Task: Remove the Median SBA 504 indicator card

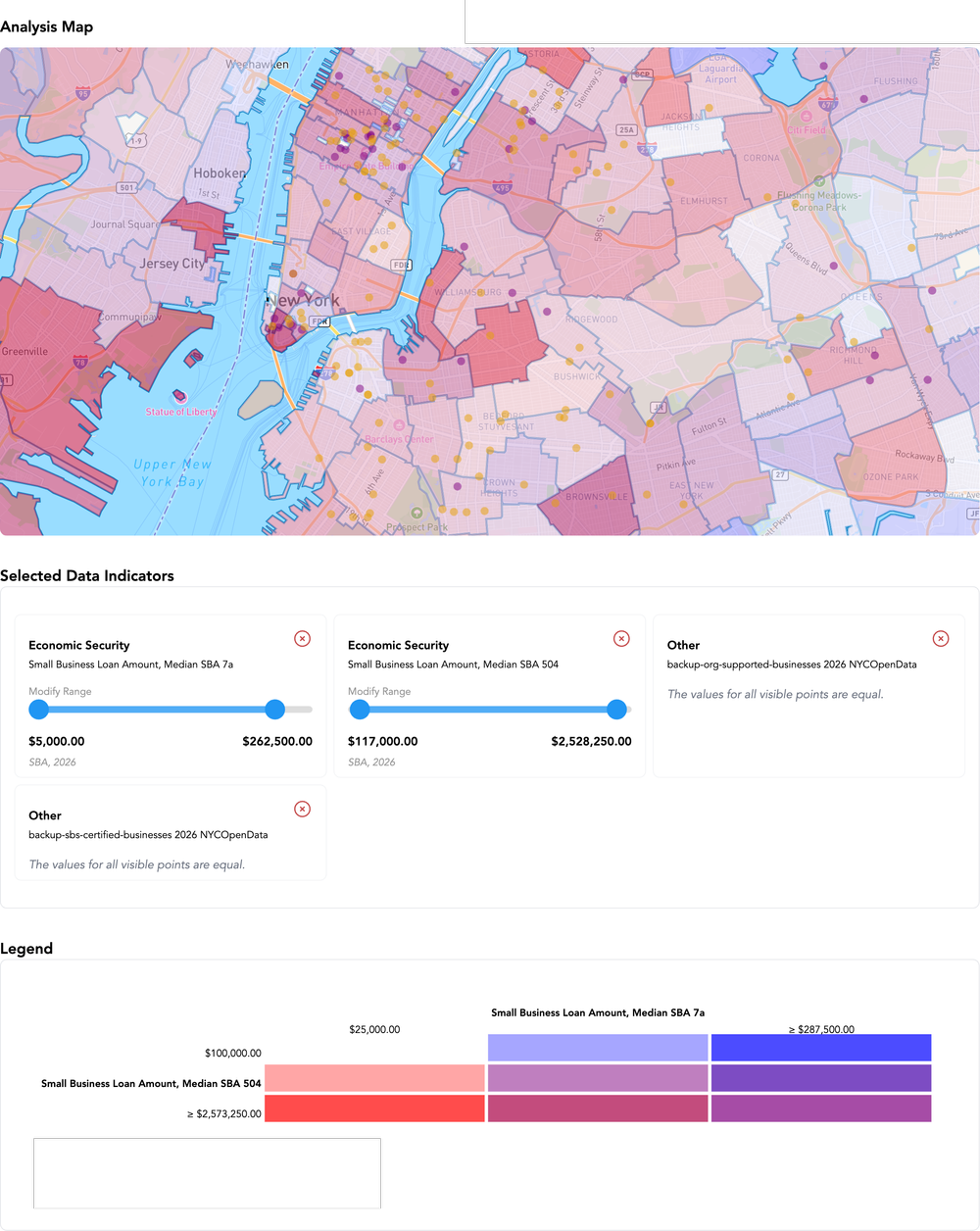Action: (621, 639)
